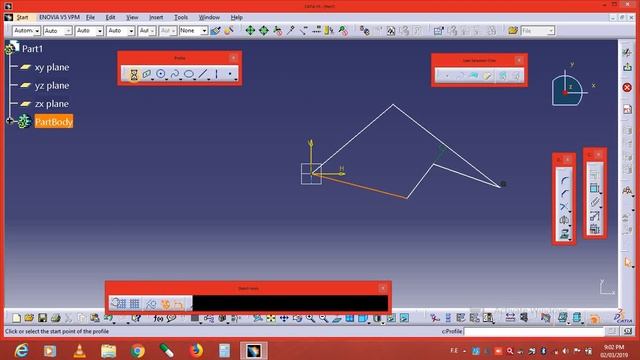Open the Formula f(x) icon
640x360 pixels.
point(158,318)
